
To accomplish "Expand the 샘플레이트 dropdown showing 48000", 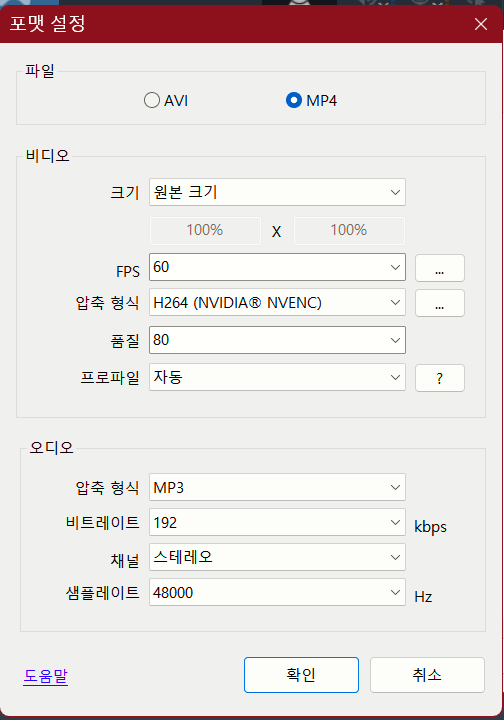I will [277, 592].
